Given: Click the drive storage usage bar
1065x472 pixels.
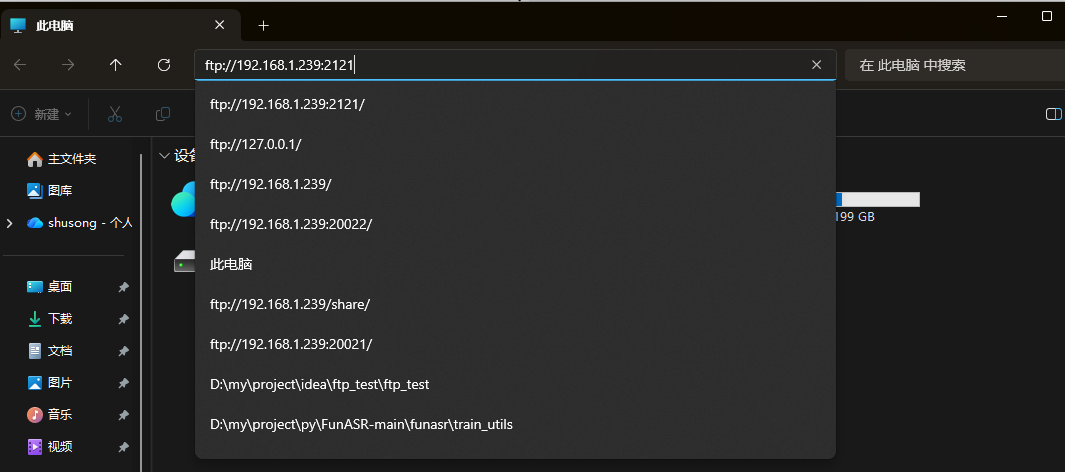Looking at the screenshot, I should tap(877, 200).
